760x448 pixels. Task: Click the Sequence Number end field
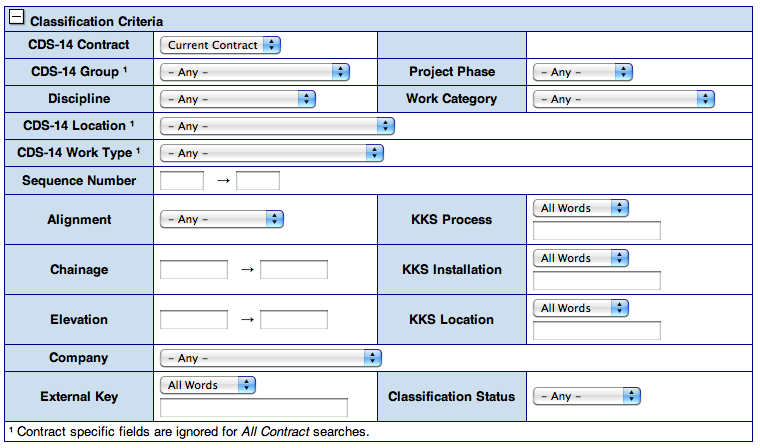(257, 181)
